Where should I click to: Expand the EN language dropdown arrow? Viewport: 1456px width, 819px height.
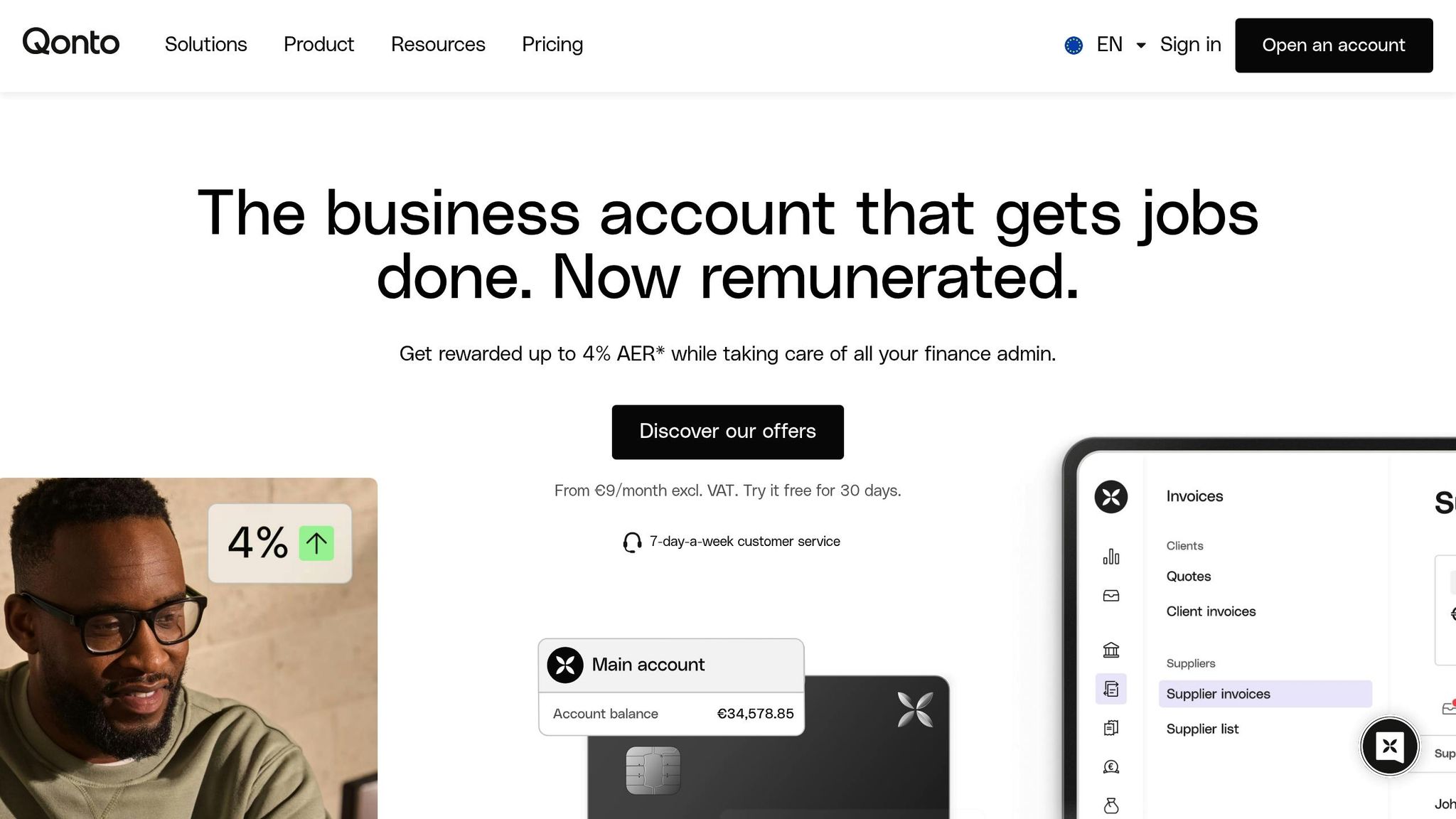tap(1141, 45)
